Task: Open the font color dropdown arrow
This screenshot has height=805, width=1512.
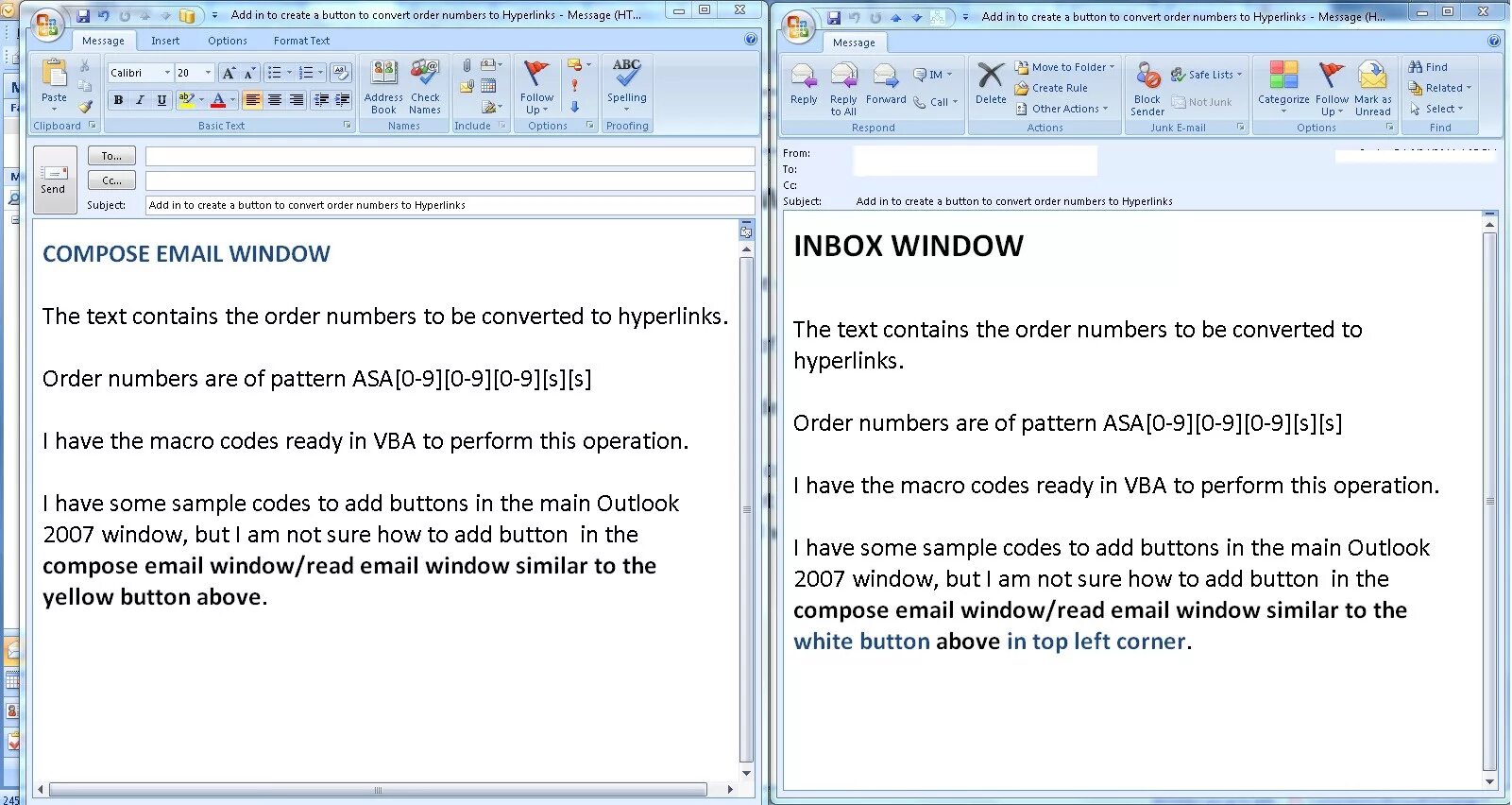Action: [x=232, y=100]
